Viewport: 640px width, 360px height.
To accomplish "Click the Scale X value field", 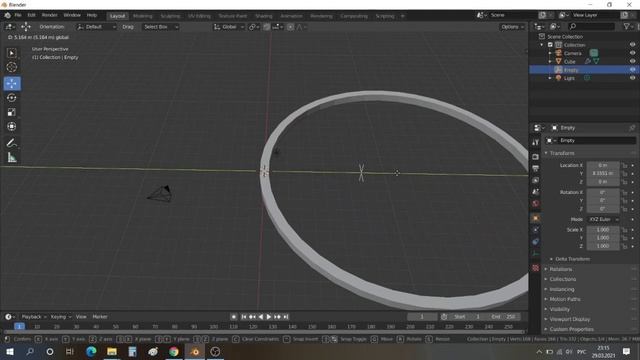I will click(603, 230).
